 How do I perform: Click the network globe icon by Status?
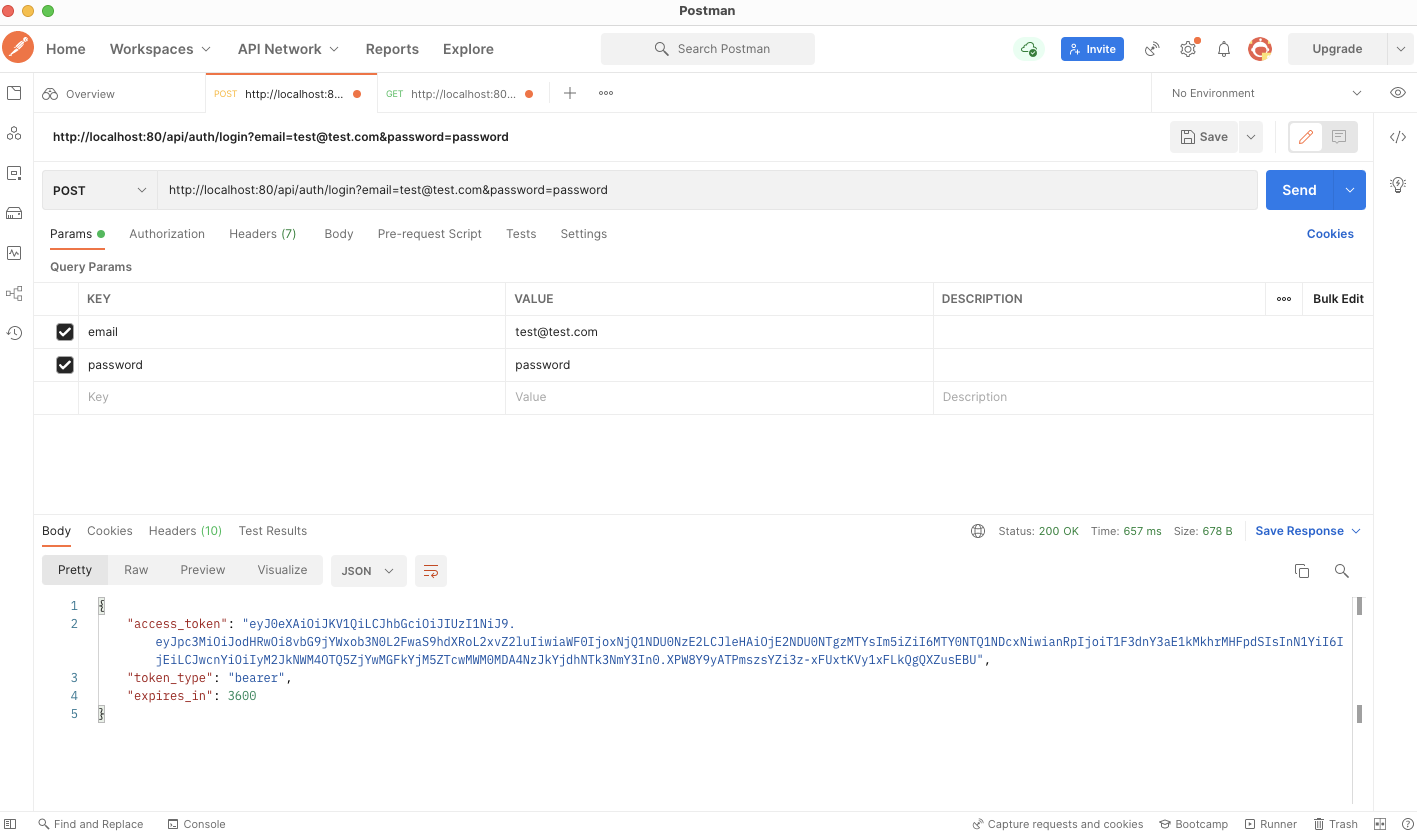tap(978, 531)
